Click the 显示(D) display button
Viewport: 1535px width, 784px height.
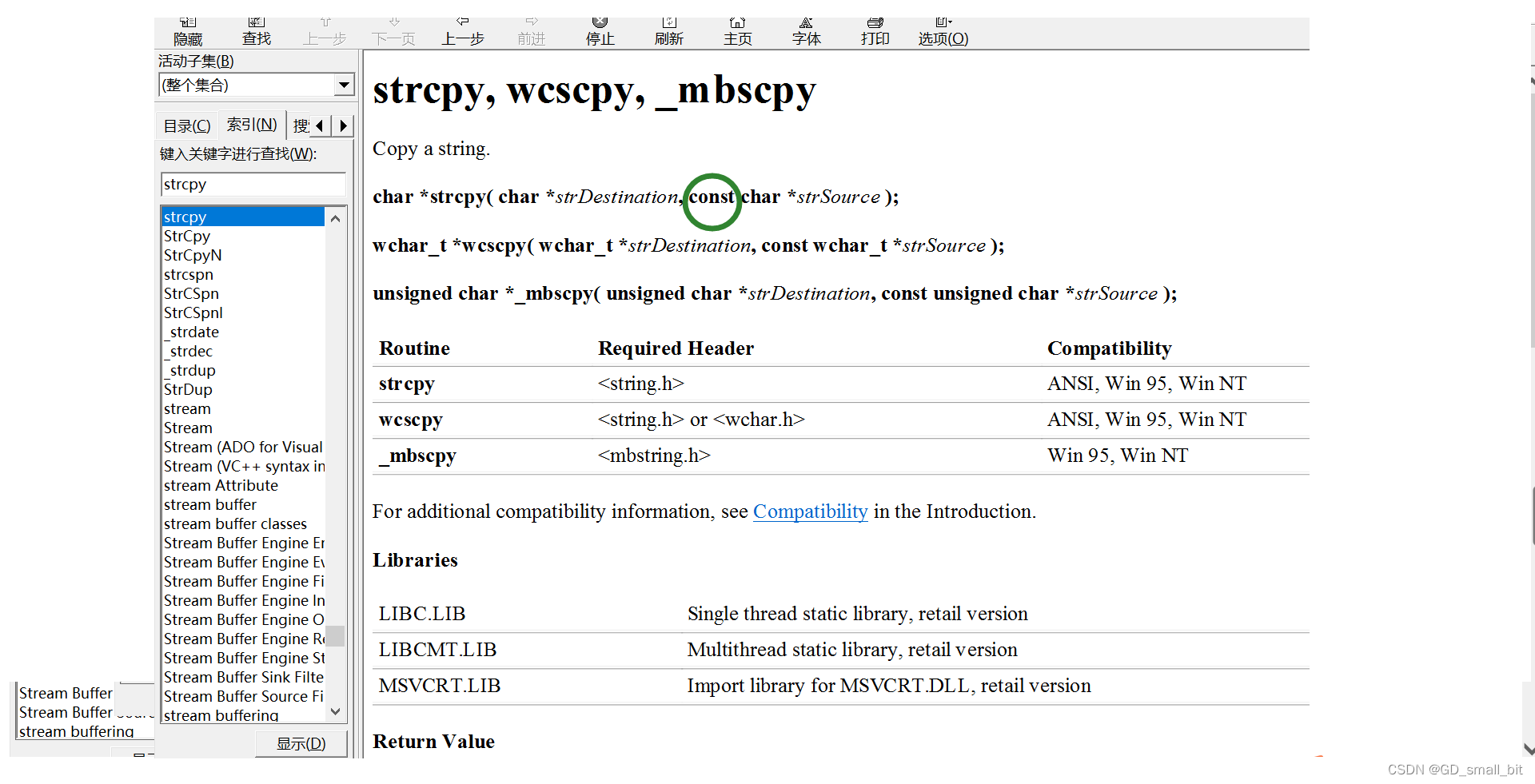tap(301, 744)
